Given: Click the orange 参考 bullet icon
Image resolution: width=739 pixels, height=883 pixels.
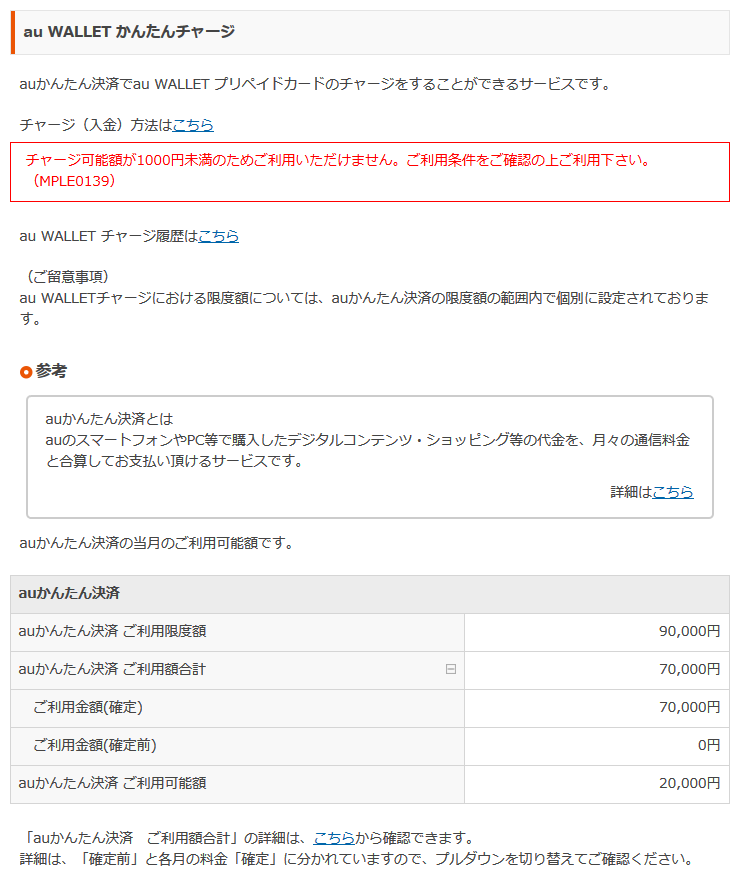Looking at the screenshot, I should click(26, 372).
